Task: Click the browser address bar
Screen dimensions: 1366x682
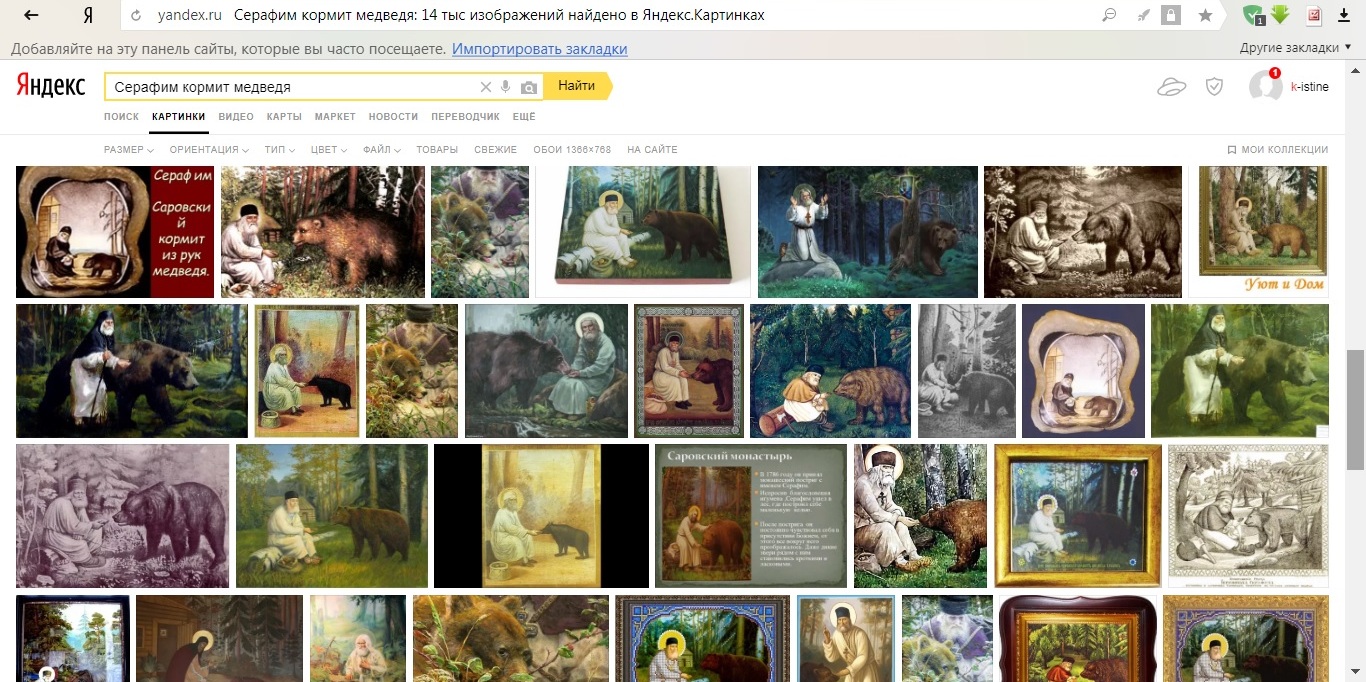Action: (610, 15)
